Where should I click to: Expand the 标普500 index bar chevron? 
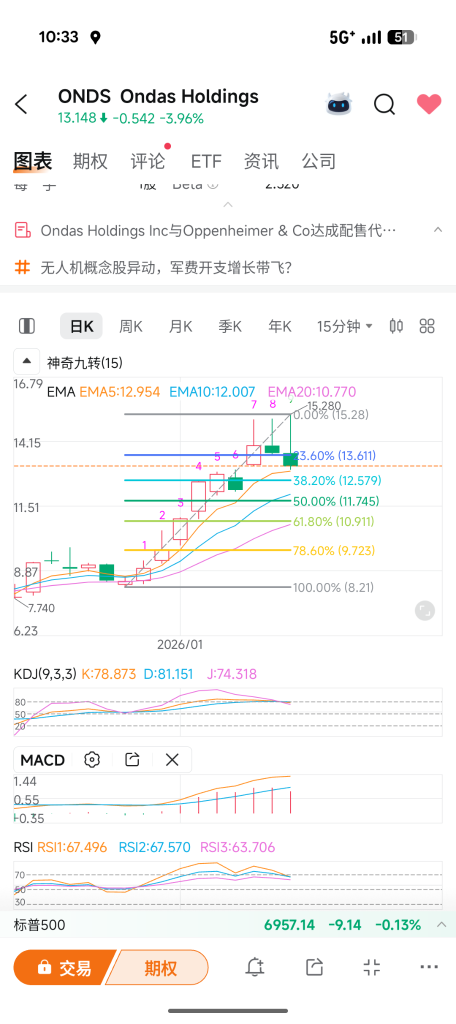pyautogui.click(x=442, y=924)
